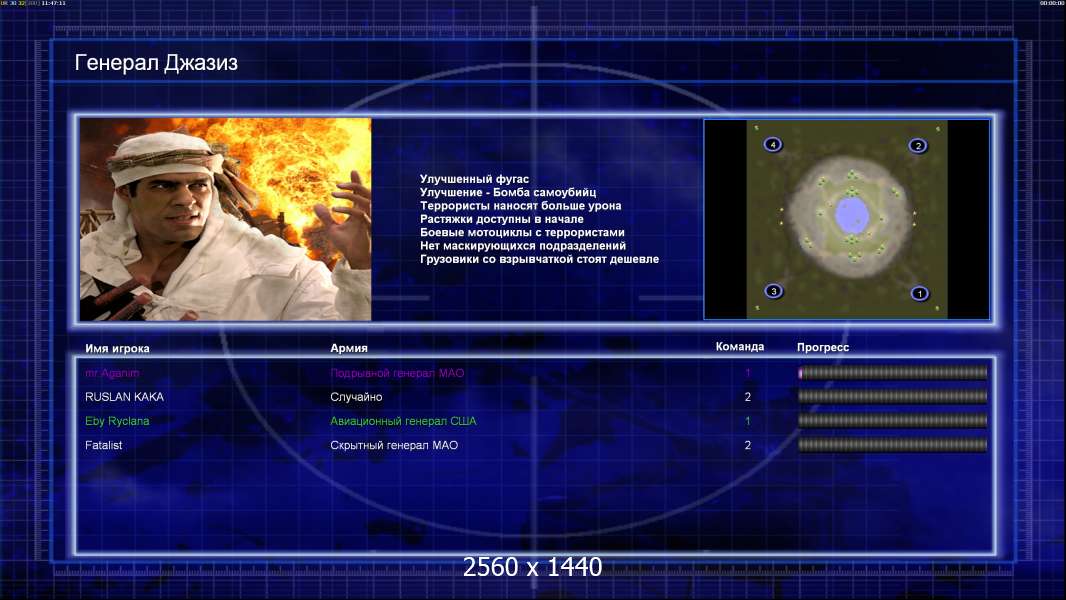Screen dimensions: 1066x600
Task: Click the line 'Улучшение - Бомба самоубийц'
Action: tap(508, 192)
